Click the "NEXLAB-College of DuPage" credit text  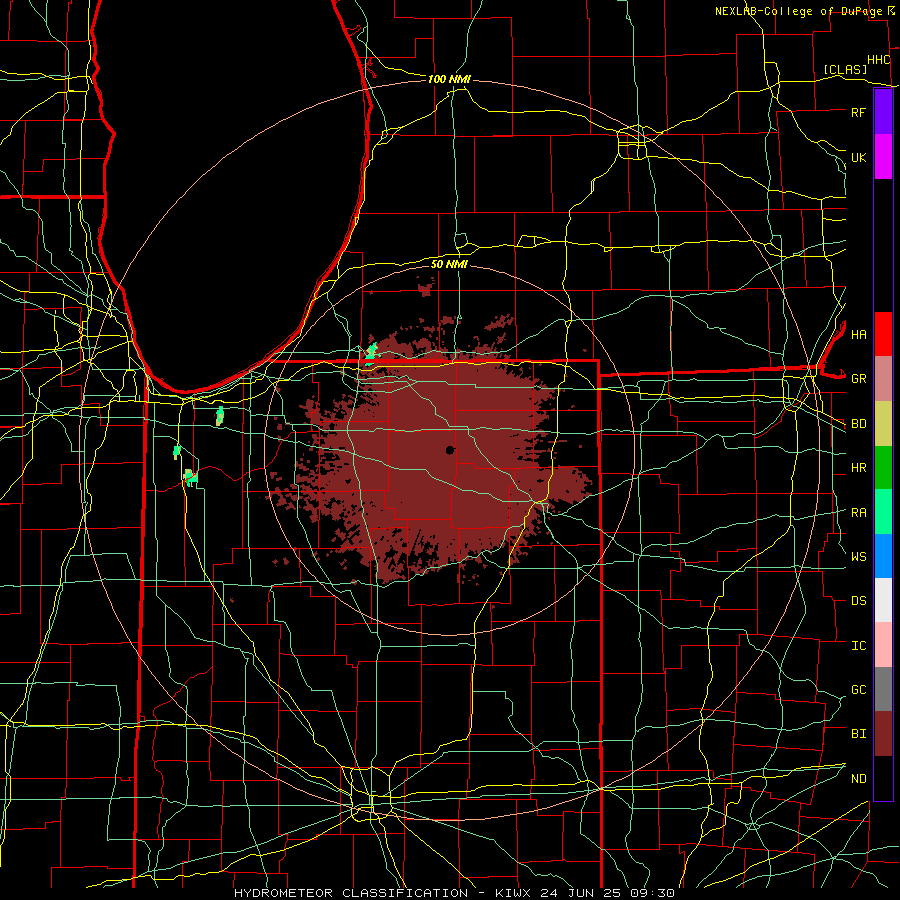[x=798, y=11]
